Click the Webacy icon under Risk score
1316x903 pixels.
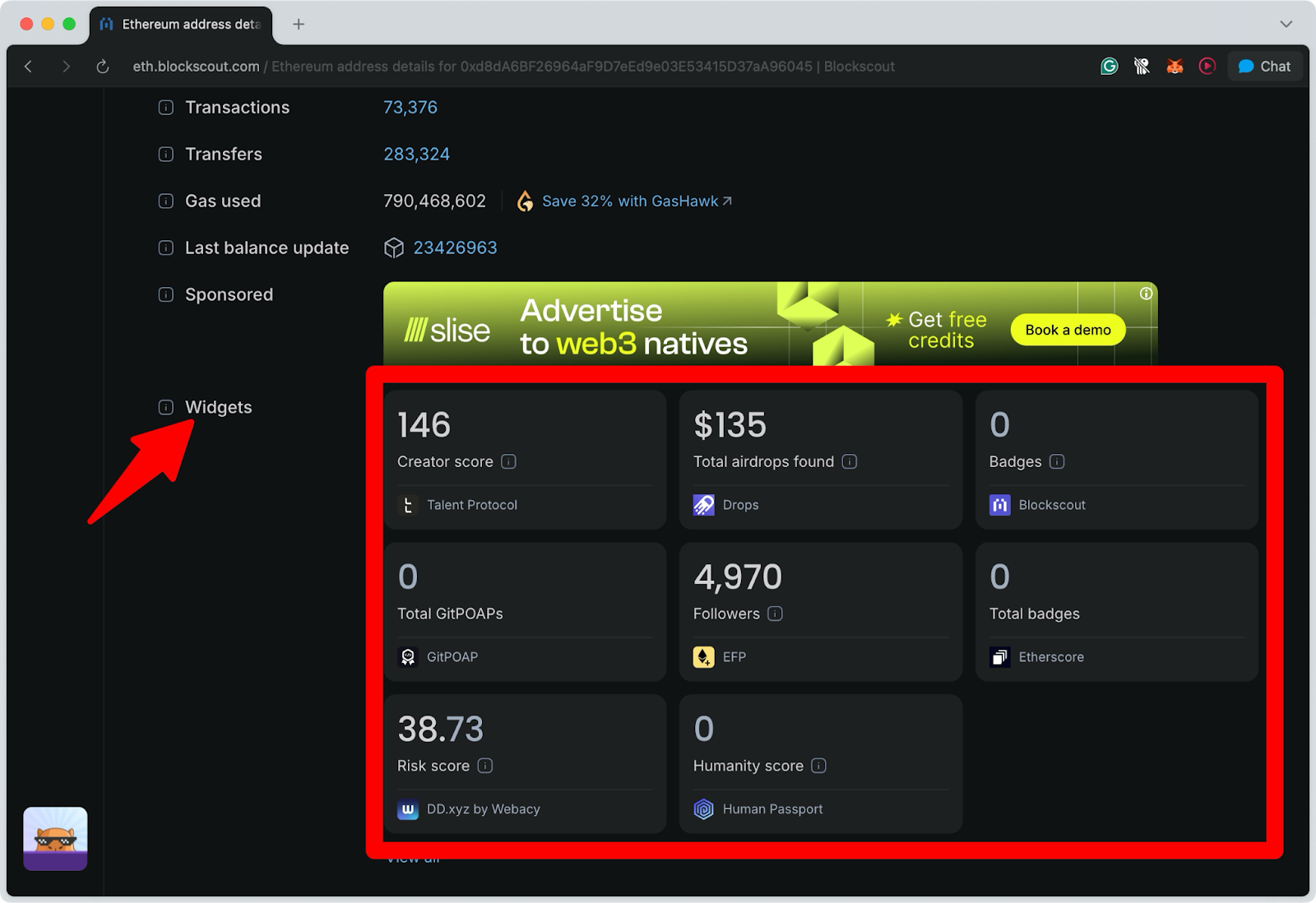pyautogui.click(x=409, y=808)
